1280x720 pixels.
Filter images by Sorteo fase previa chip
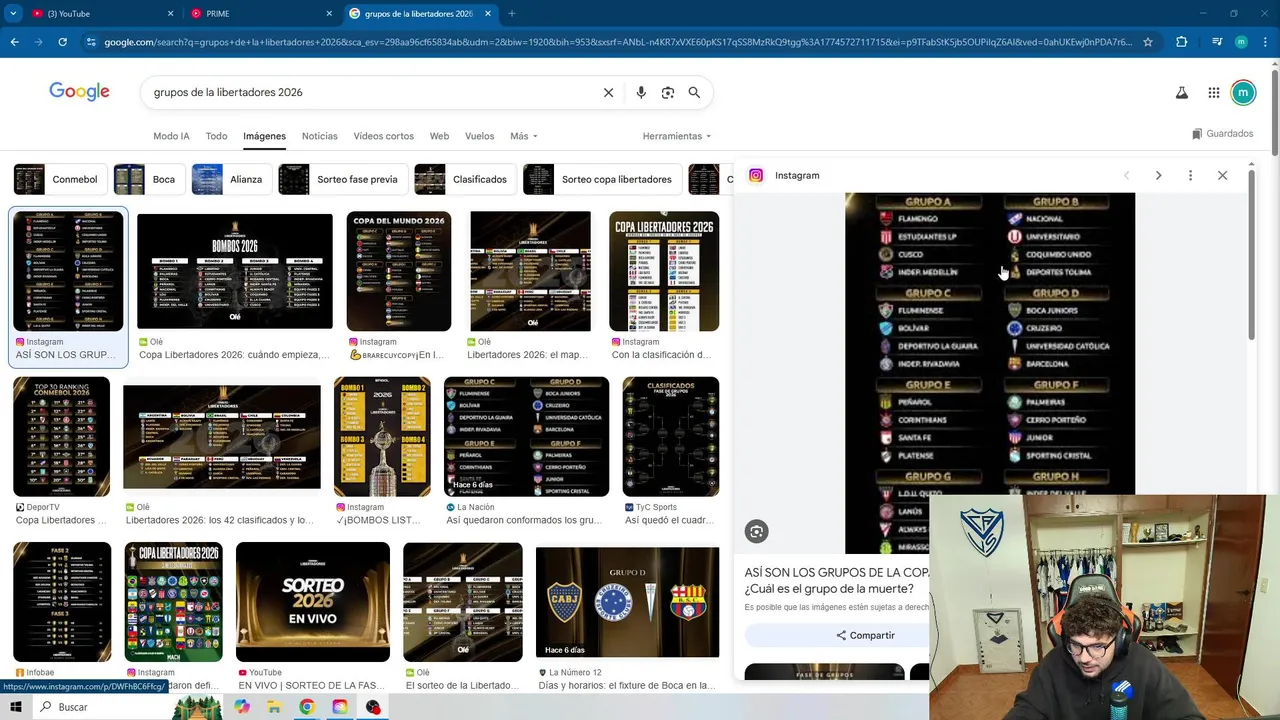click(x=342, y=179)
